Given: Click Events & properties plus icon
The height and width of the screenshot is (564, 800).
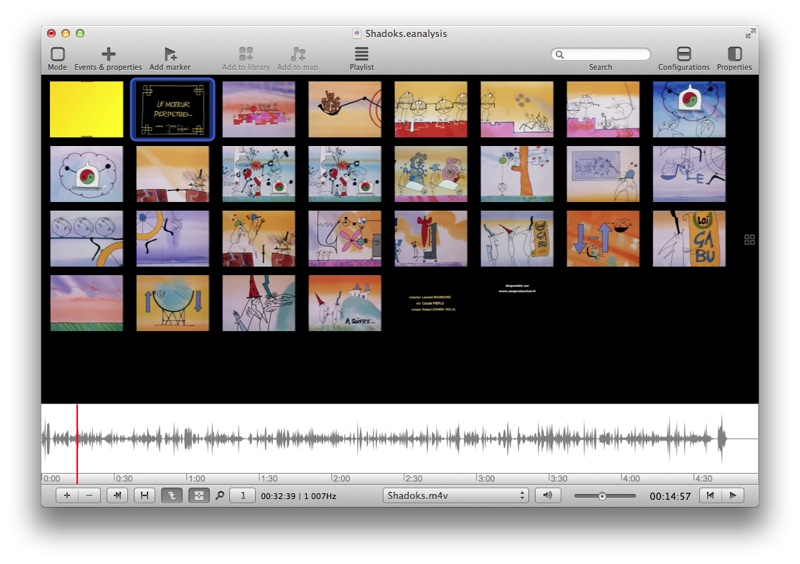Looking at the screenshot, I should [x=108, y=54].
